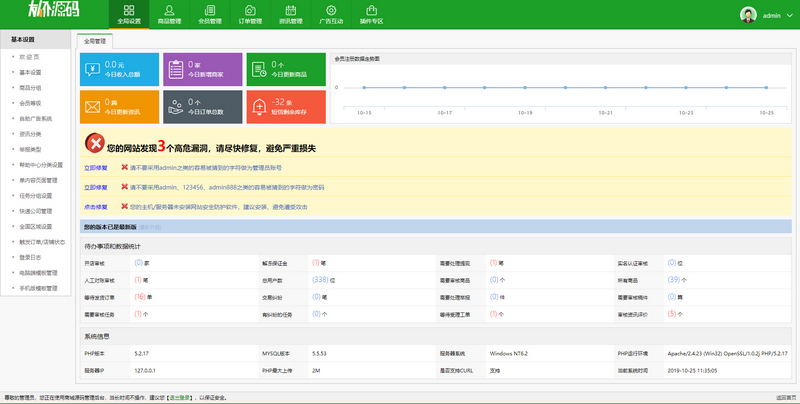This screenshot has height=404, width=800.
Task: Open 快递公司管理 sidebar entry
Action: coord(36,211)
